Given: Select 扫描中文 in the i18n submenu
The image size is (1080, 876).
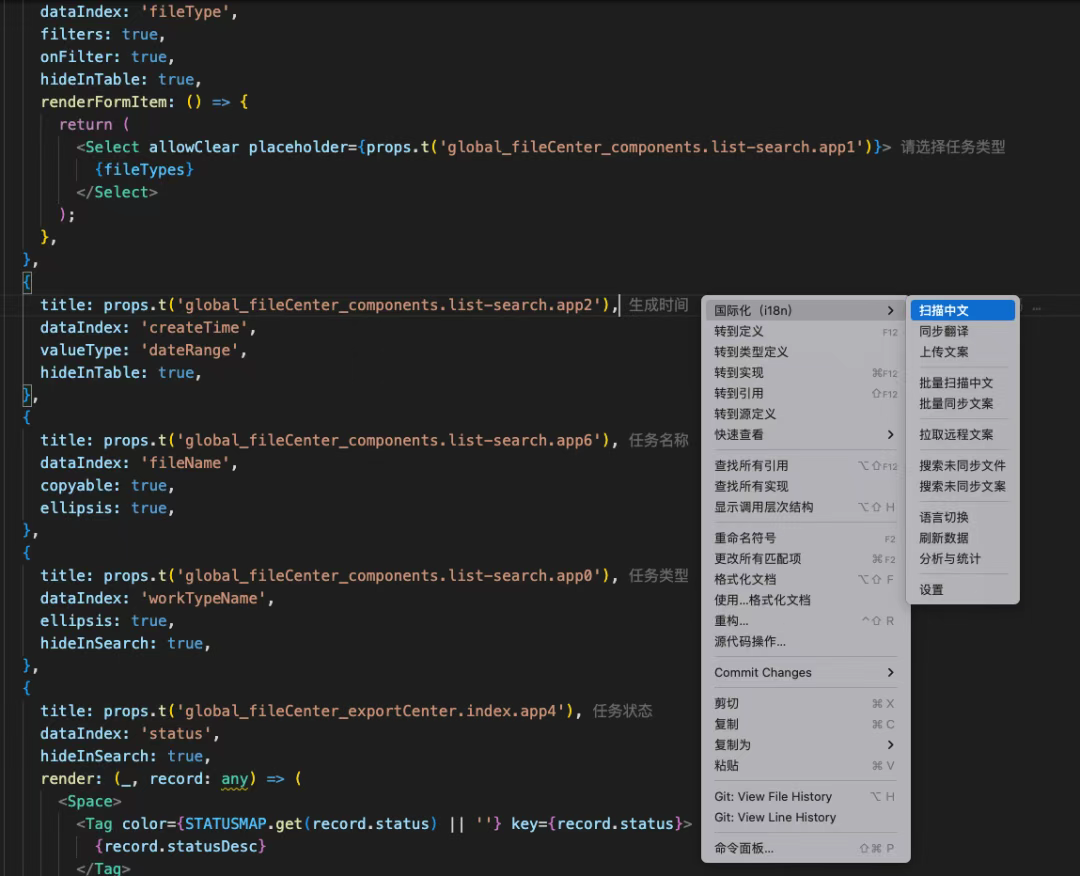Looking at the screenshot, I should pos(962,311).
